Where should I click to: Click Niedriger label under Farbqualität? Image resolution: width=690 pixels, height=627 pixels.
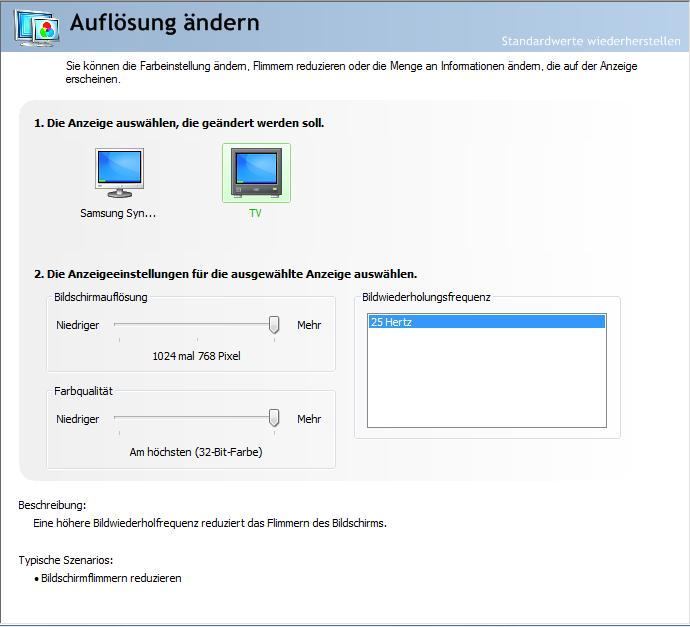pyautogui.click(x=77, y=419)
